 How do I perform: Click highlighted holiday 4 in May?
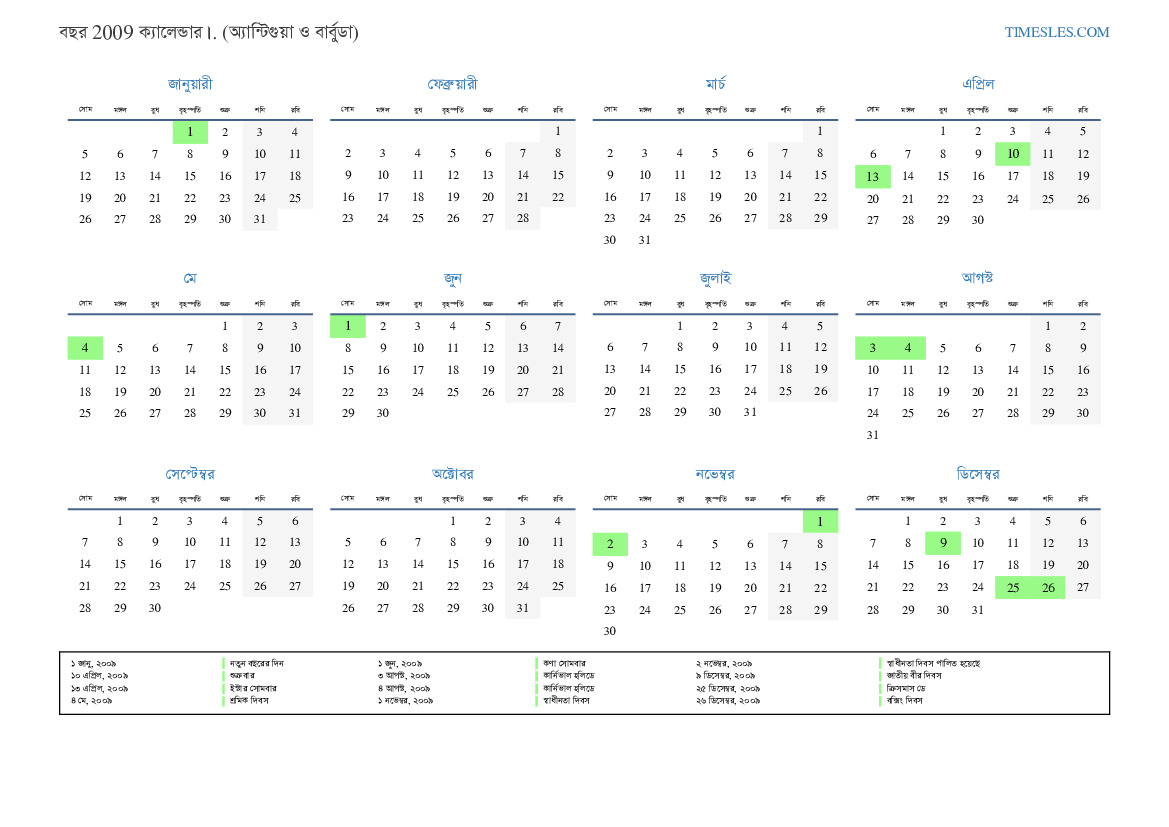(x=85, y=348)
